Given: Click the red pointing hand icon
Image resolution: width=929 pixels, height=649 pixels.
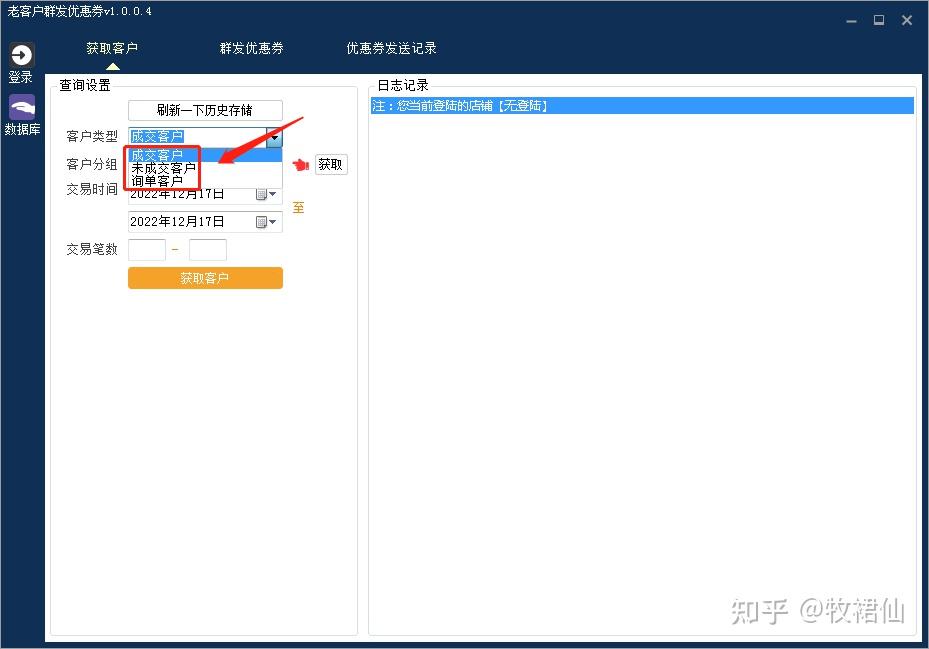Looking at the screenshot, I should (301, 164).
